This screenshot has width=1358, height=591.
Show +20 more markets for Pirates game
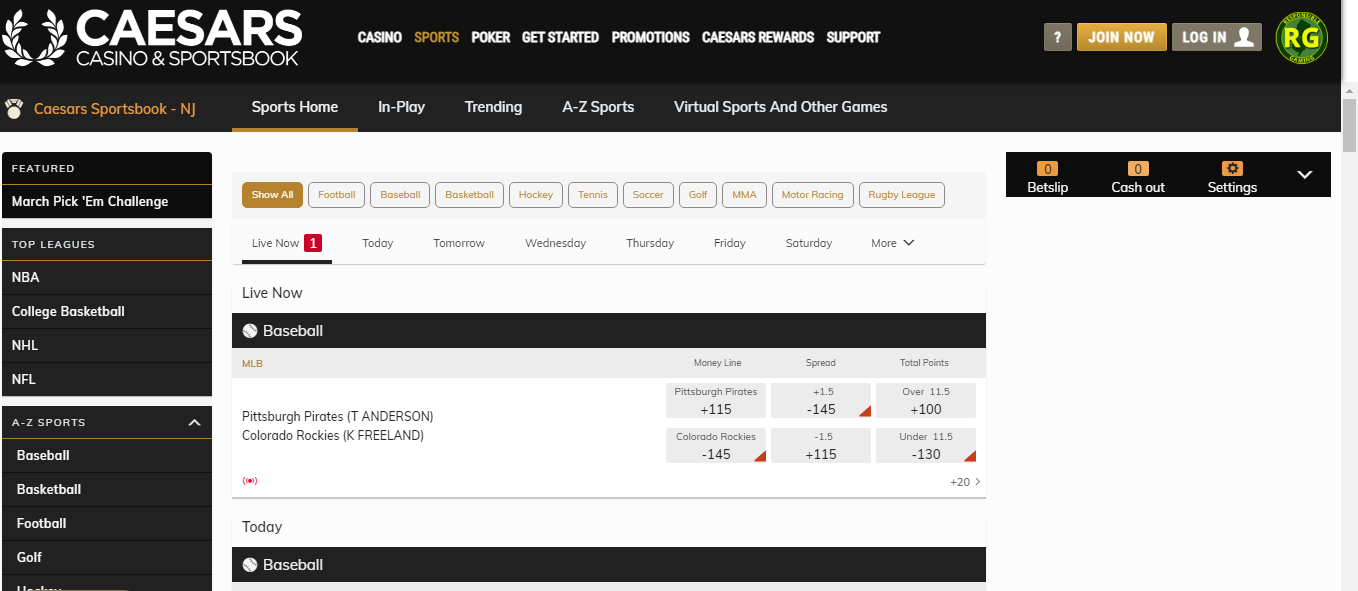(x=965, y=482)
